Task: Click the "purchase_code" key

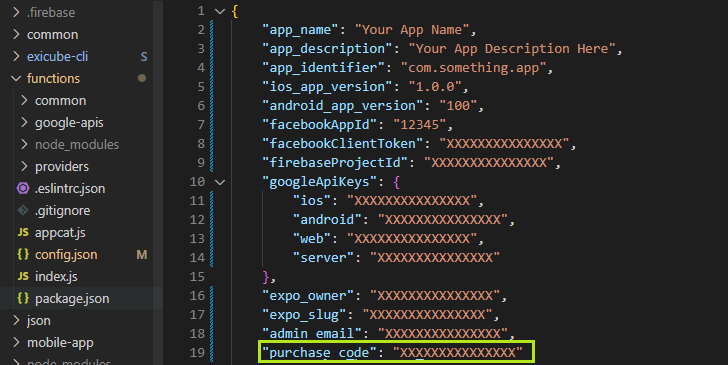Action: click(320, 353)
